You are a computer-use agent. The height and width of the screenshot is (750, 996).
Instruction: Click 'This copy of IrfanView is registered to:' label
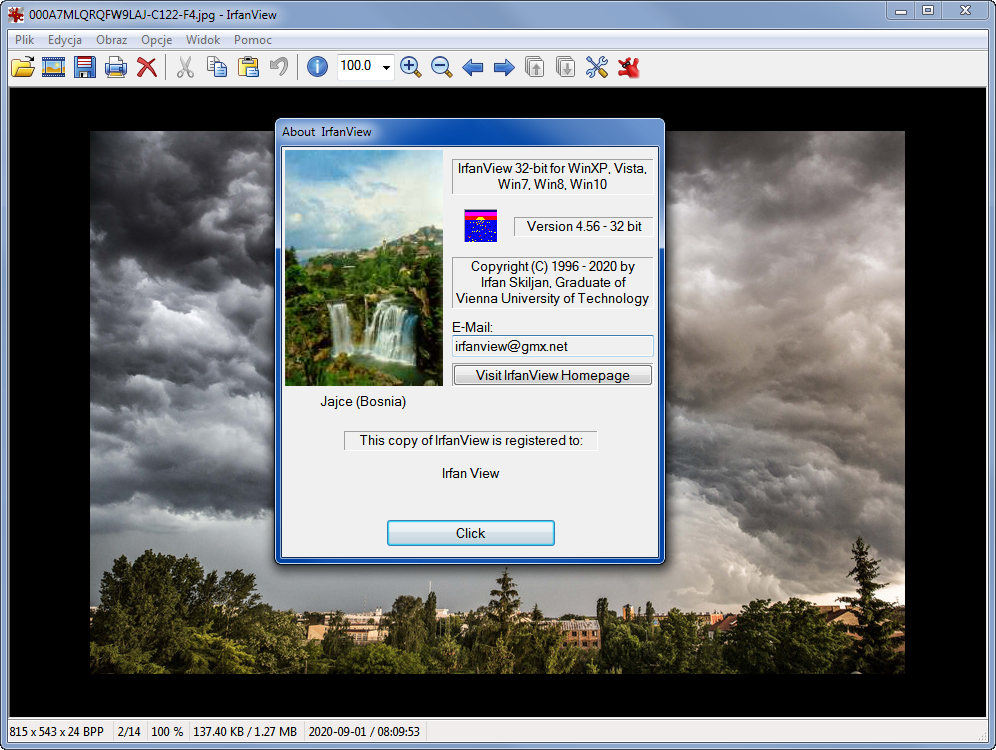(x=471, y=441)
